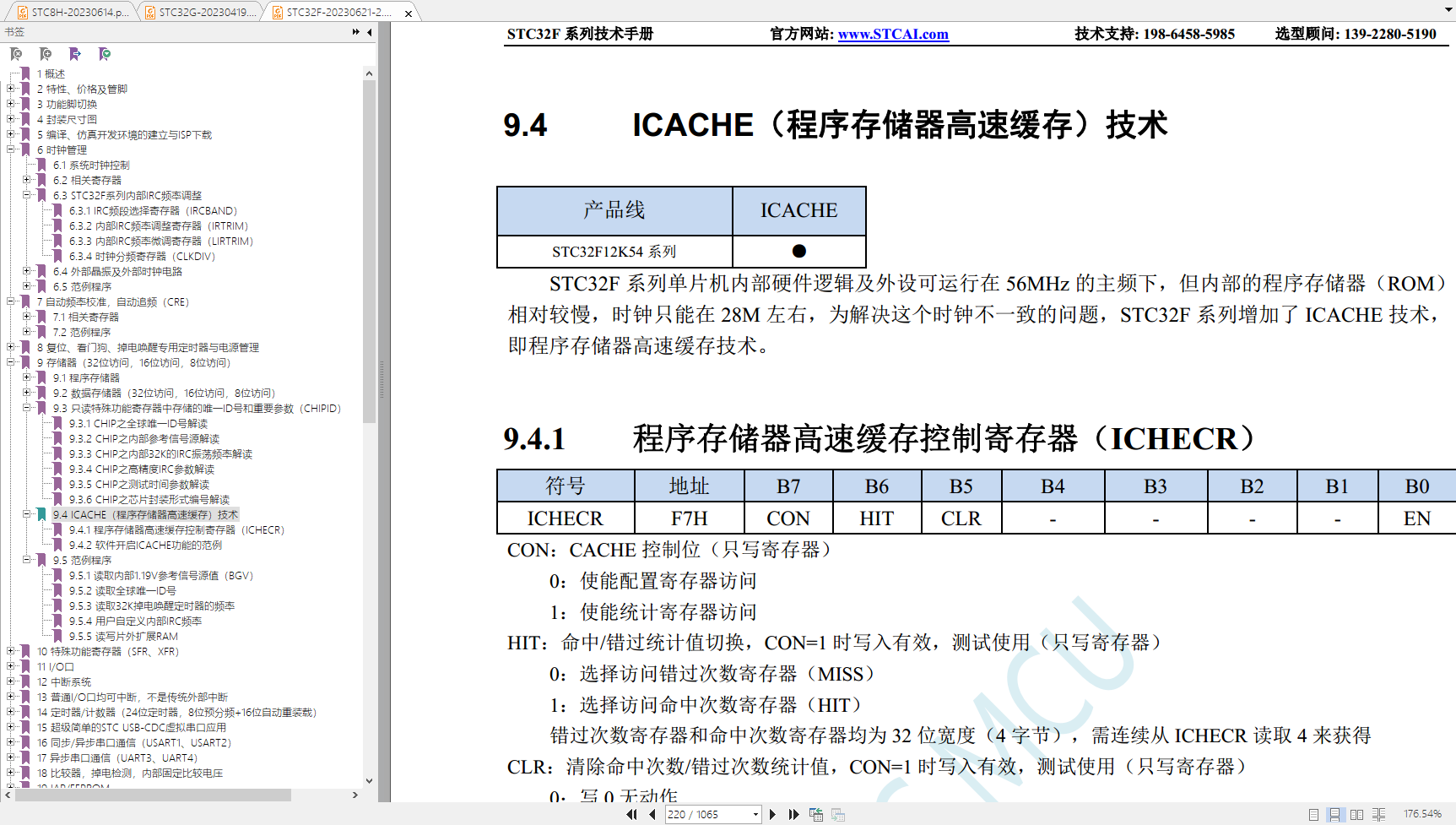
Task: Open bookmark '6.3.1 IRC频段选择寄存器 (IRCBAND)'
Action: click(x=154, y=210)
